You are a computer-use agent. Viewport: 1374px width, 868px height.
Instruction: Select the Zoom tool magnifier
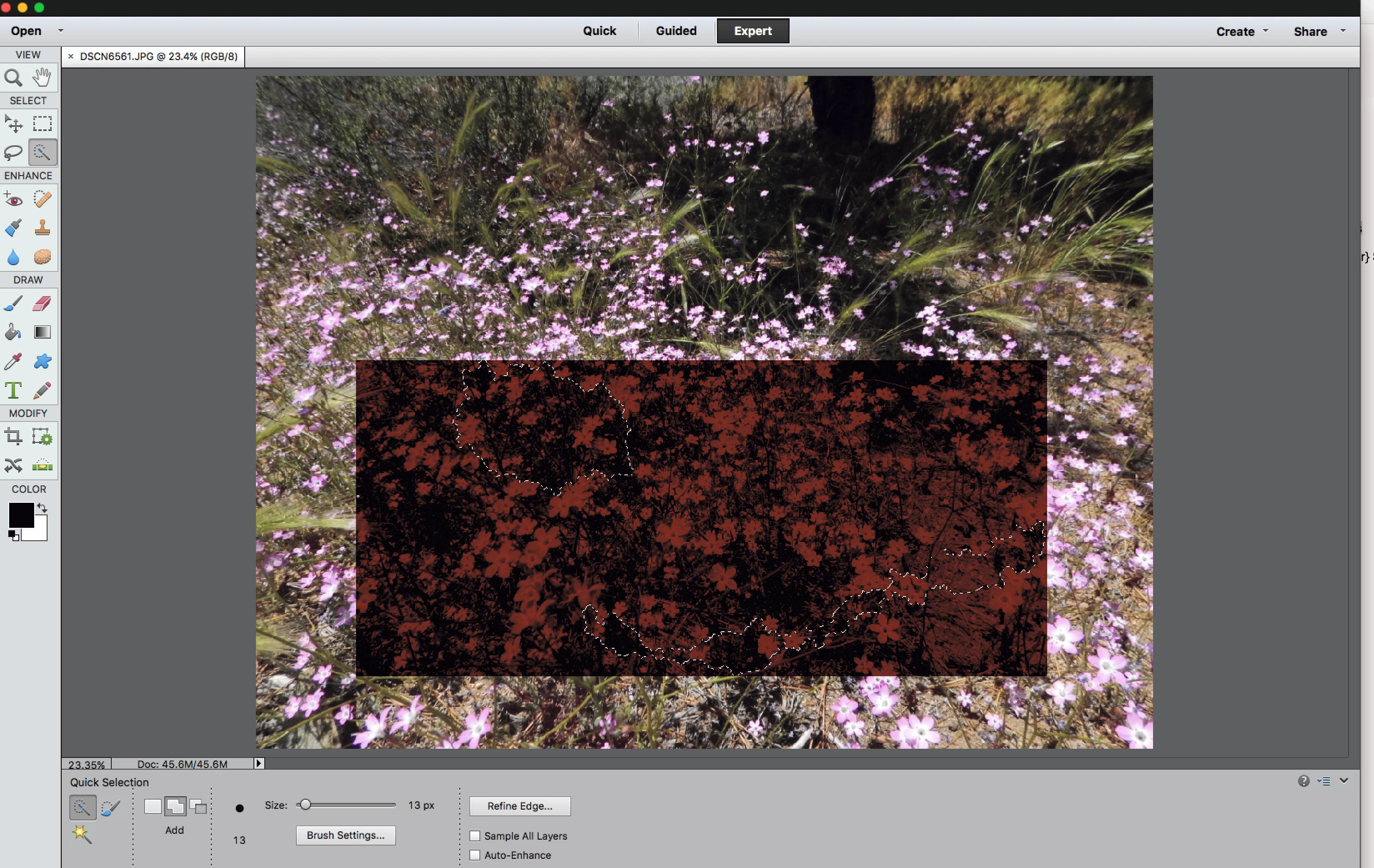(x=13, y=78)
